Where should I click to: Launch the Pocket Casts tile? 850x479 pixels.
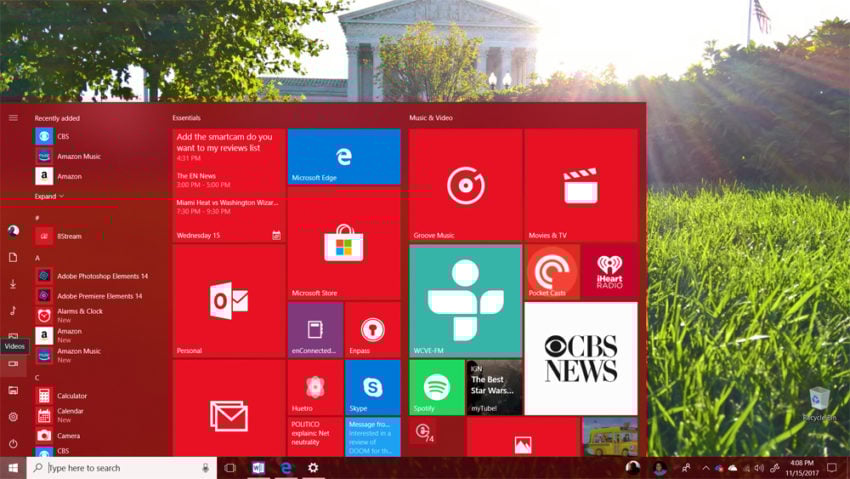coord(552,271)
